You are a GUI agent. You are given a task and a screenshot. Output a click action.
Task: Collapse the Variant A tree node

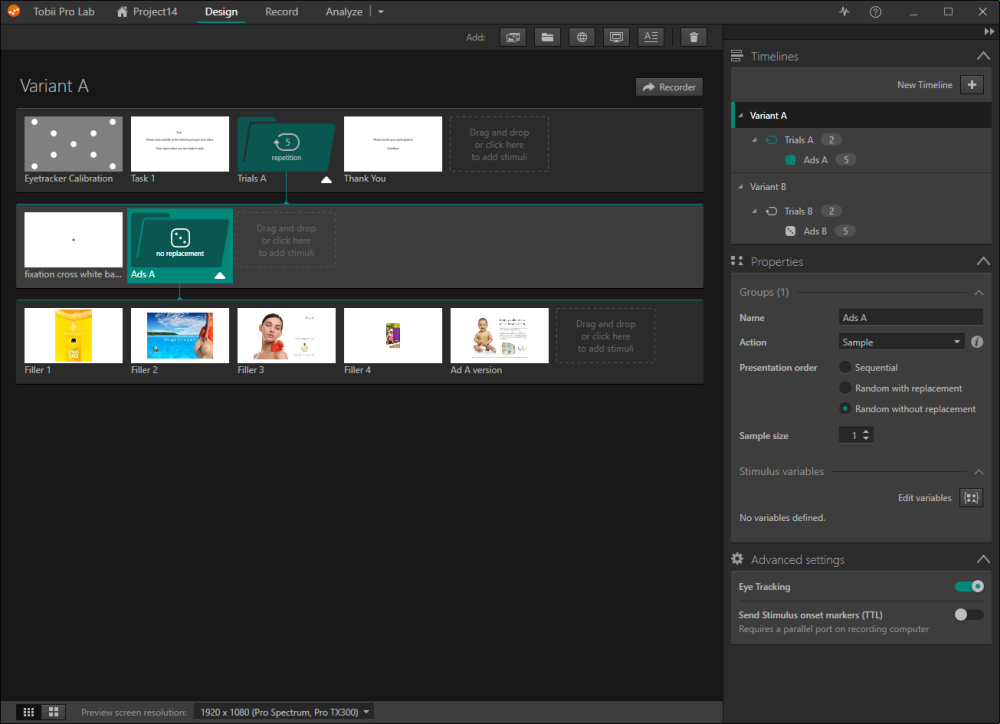tap(740, 115)
